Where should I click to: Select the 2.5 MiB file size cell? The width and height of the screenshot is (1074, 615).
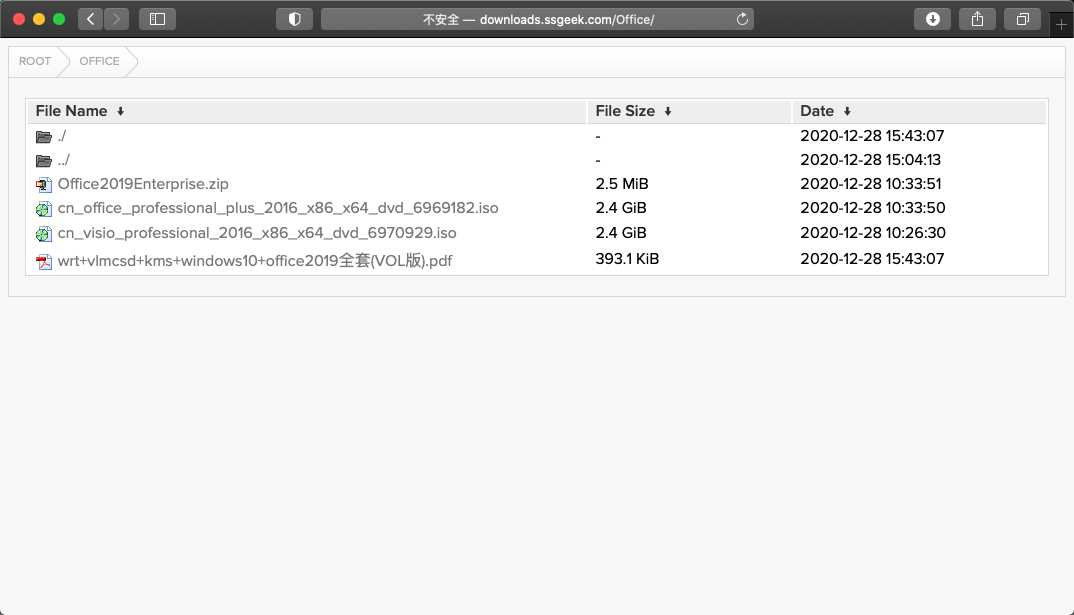[x=622, y=184]
